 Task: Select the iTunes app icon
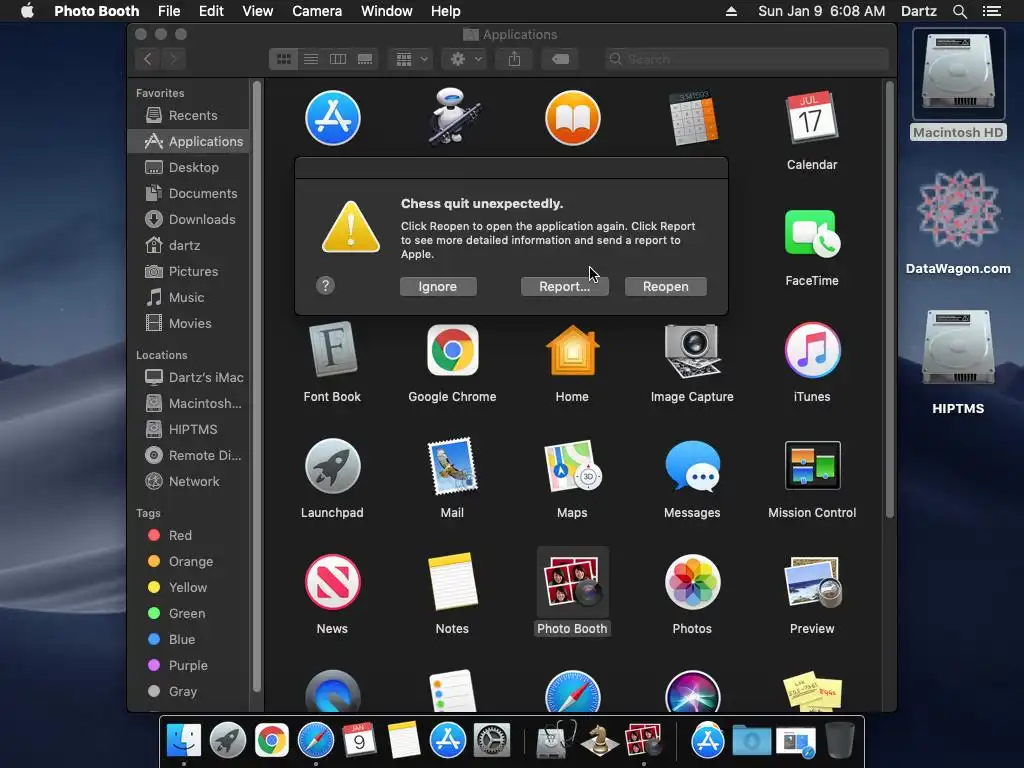coord(812,350)
